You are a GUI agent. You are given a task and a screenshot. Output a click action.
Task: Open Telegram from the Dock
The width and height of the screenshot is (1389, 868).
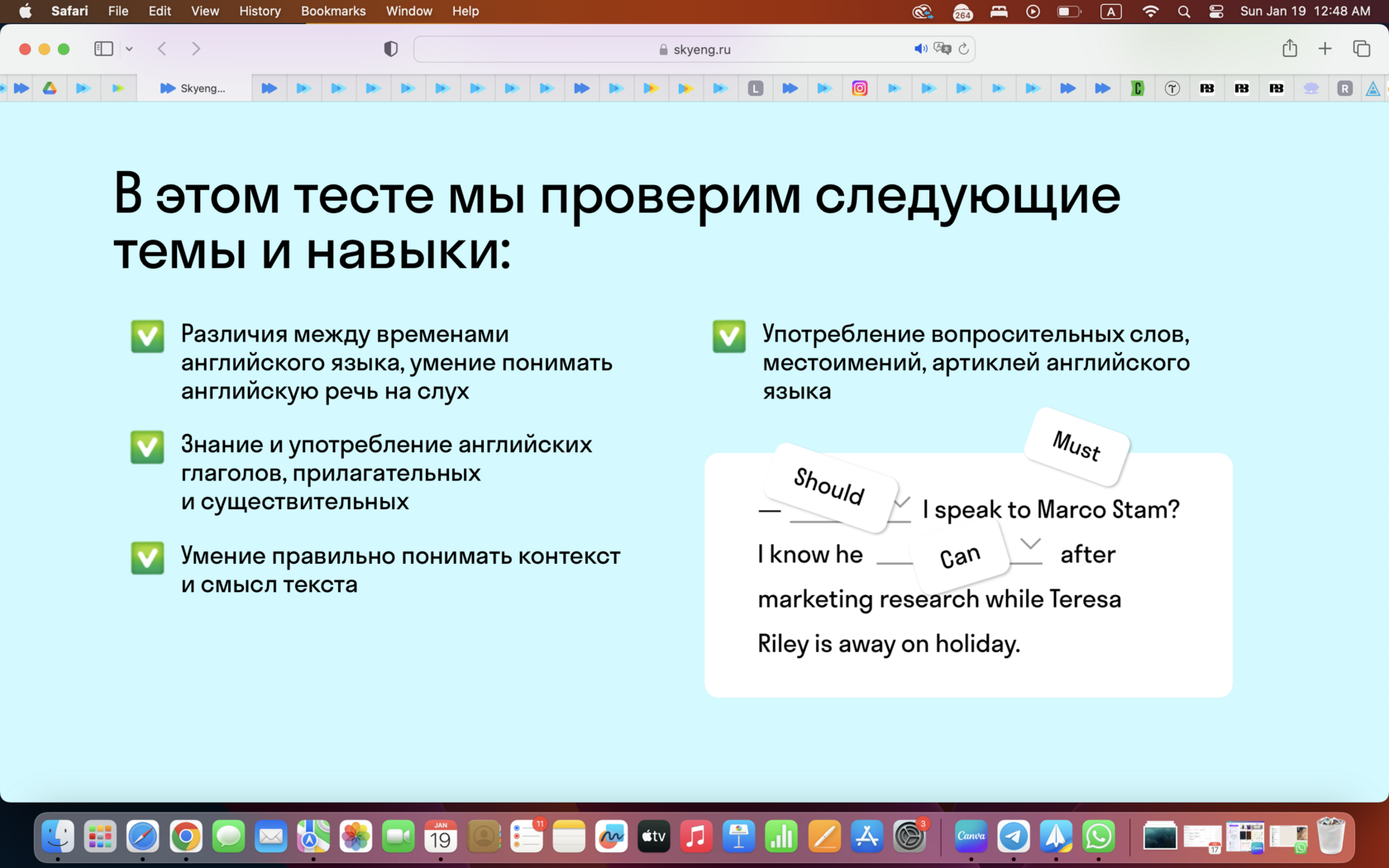(1013, 837)
